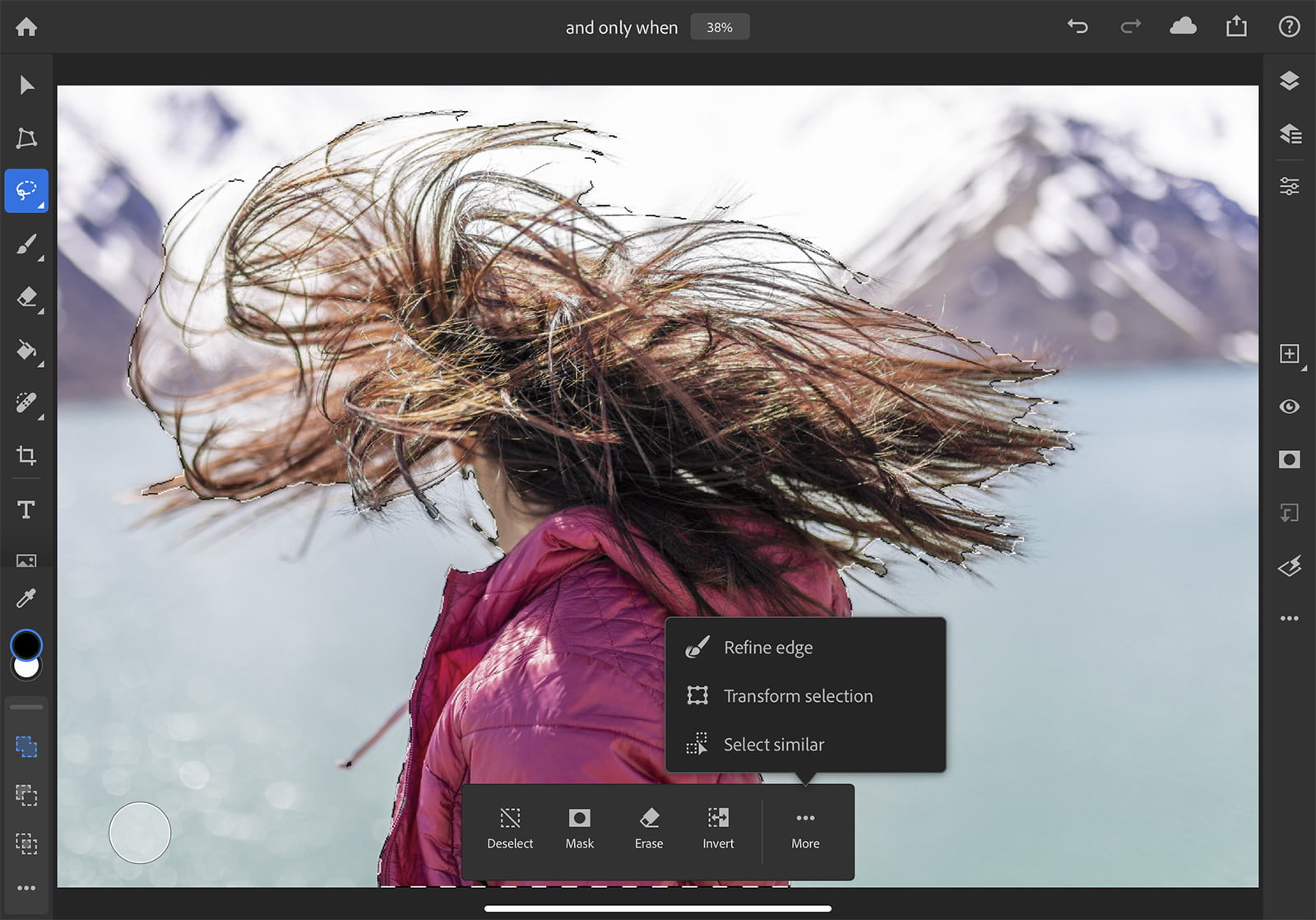The height and width of the screenshot is (920, 1316).
Task: Choose Refine edge from popup menu
Action: coord(767,648)
